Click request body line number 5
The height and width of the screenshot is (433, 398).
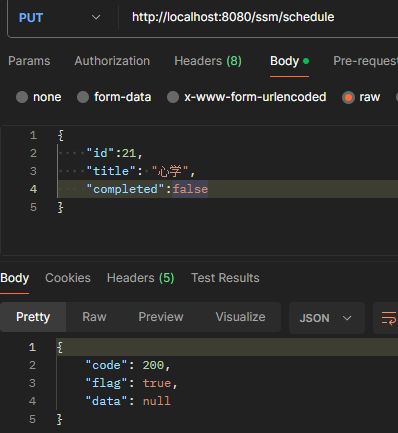point(33,207)
